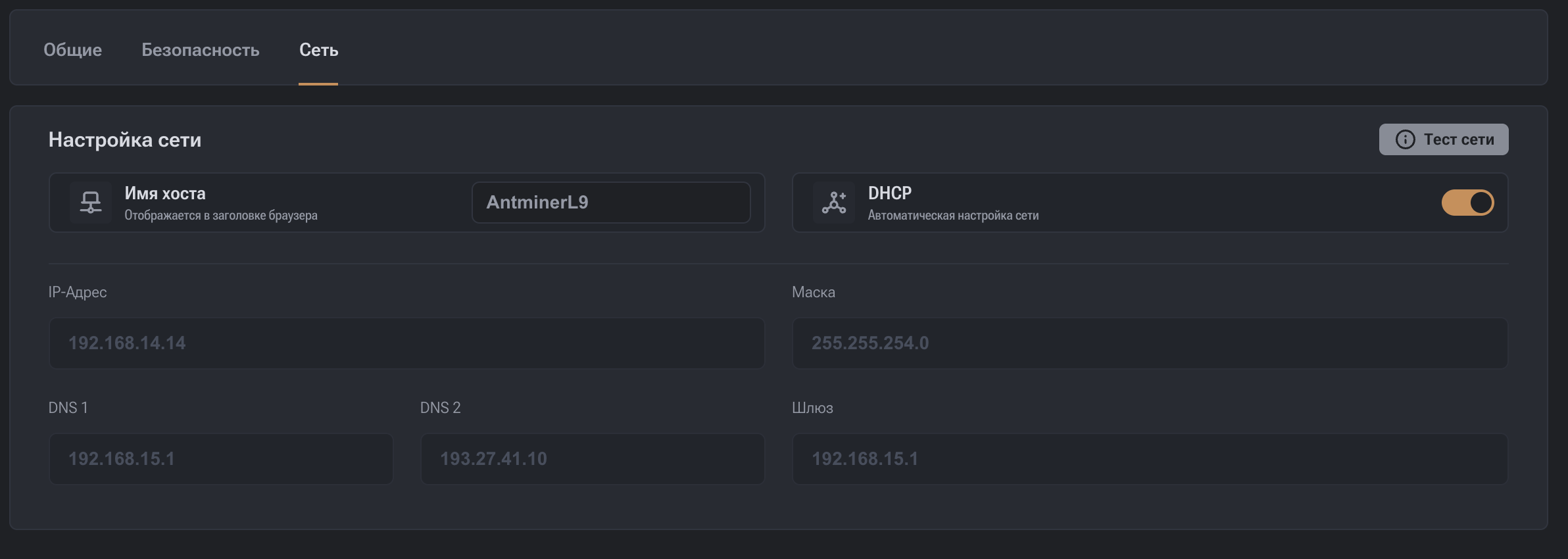Screen dimensions: 1568x559
Task: Click the DHCP label text
Action: coord(890,193)
